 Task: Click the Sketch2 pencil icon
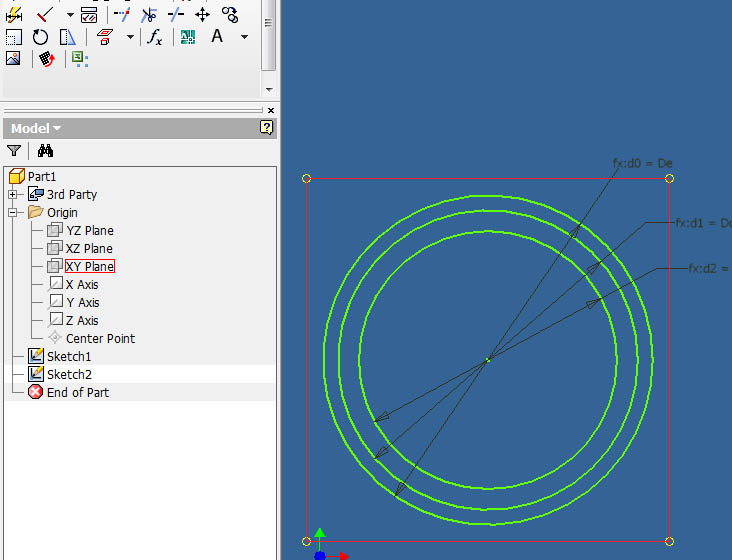36,374
